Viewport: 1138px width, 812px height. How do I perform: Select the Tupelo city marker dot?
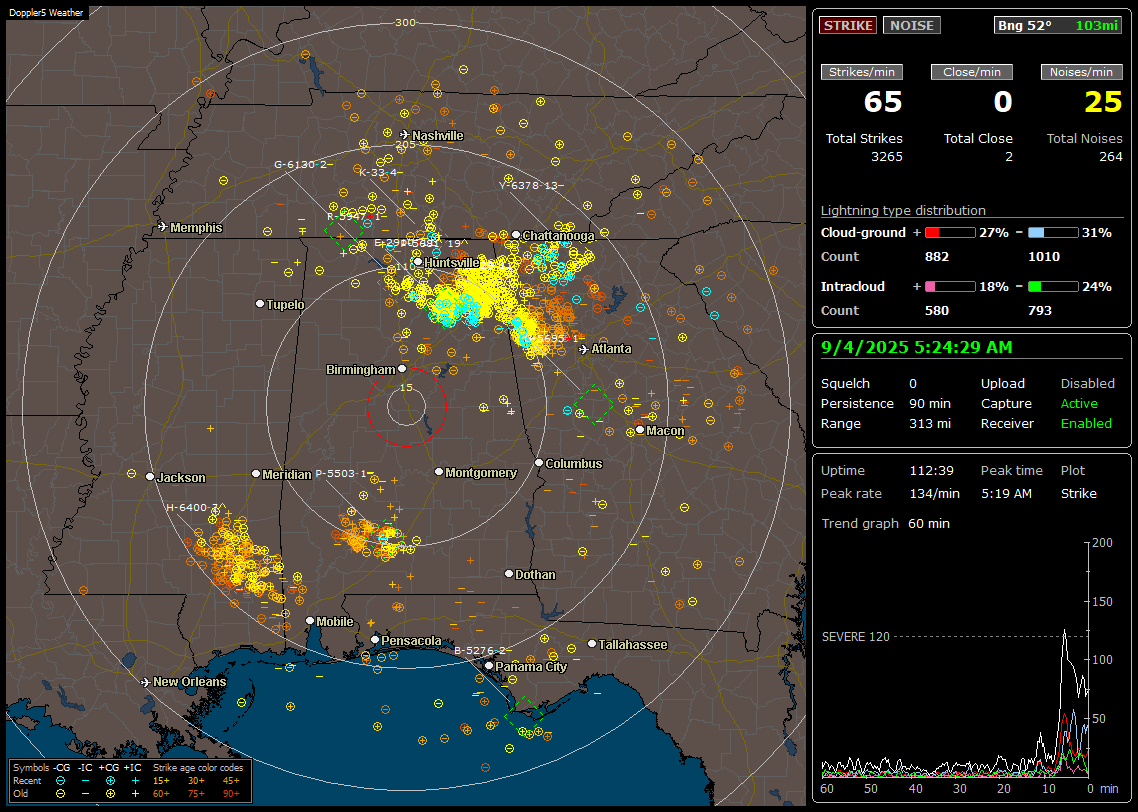click(260, 303)
